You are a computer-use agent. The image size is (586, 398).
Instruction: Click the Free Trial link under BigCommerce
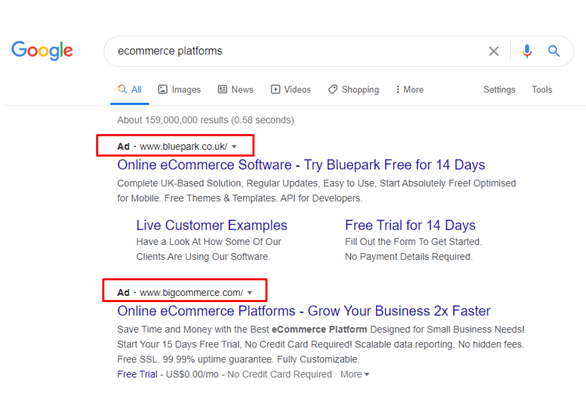point(137,374)
